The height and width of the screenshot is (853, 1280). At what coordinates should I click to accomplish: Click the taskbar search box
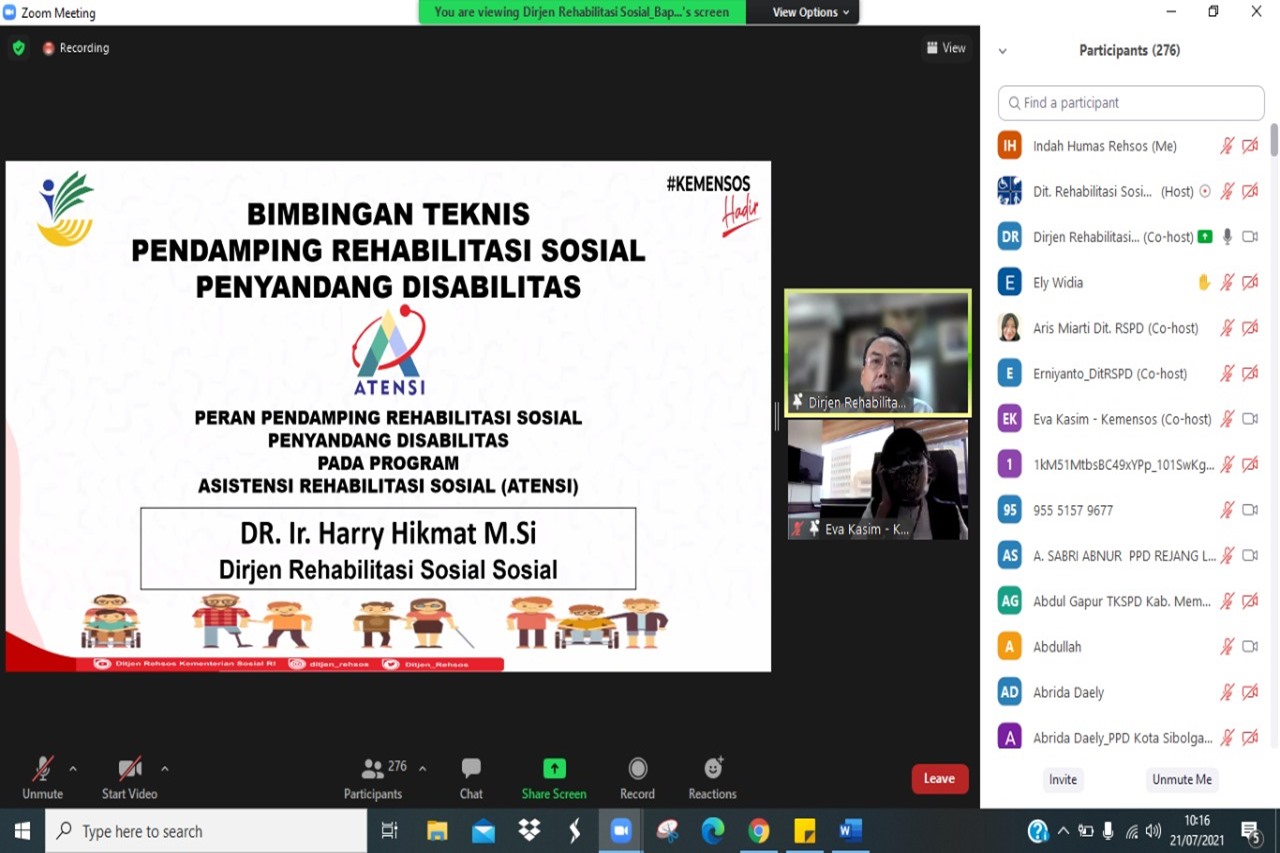point(206,831)
